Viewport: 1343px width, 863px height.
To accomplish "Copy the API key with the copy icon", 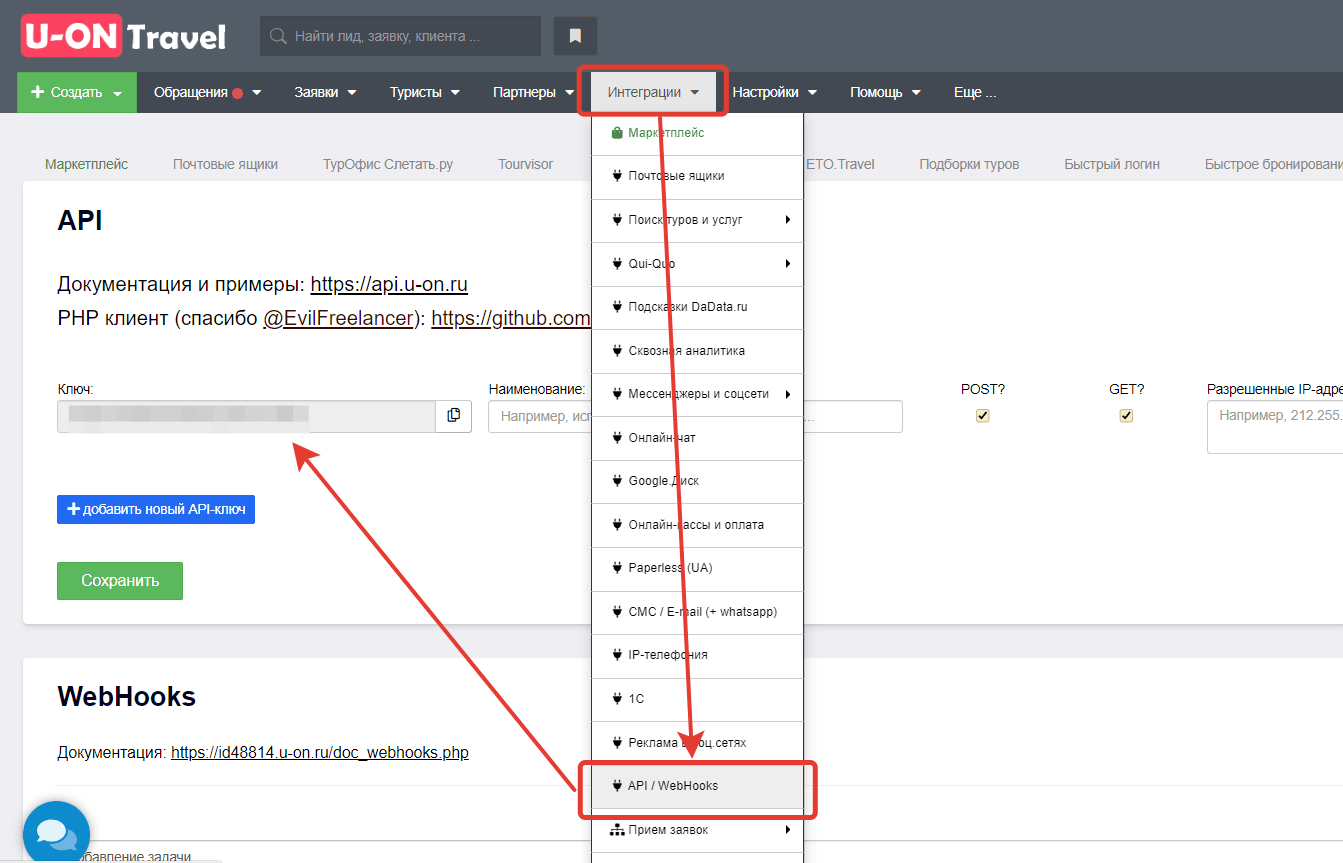I will pos(453,416).
